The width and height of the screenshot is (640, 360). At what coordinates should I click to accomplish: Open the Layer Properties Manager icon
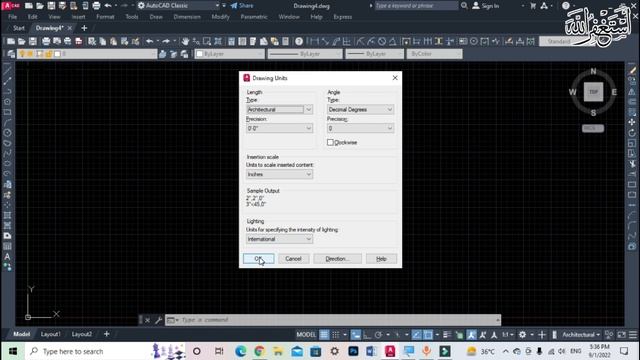(11, 54)
